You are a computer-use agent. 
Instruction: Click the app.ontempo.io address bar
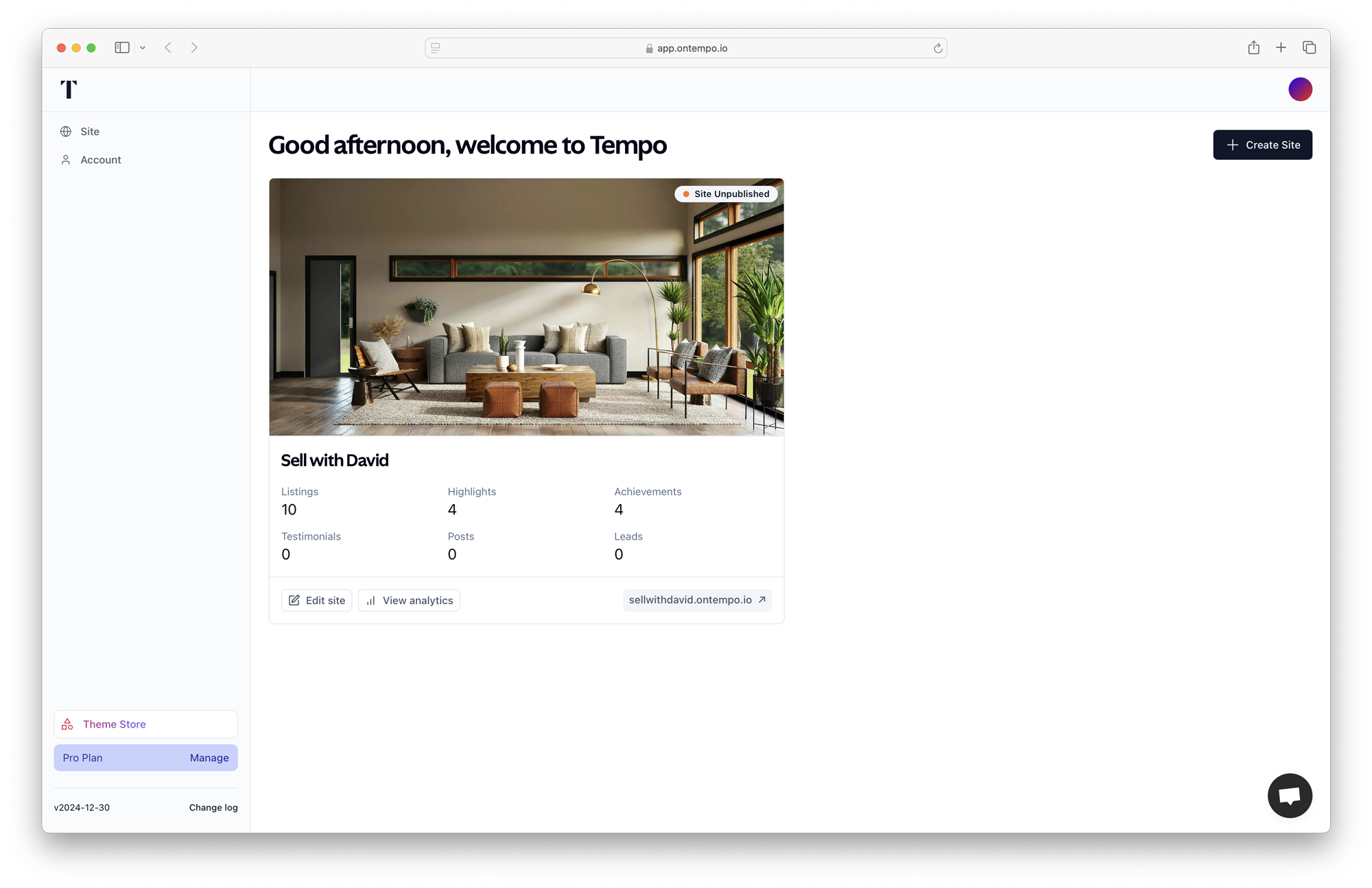(x=686, y=48)
